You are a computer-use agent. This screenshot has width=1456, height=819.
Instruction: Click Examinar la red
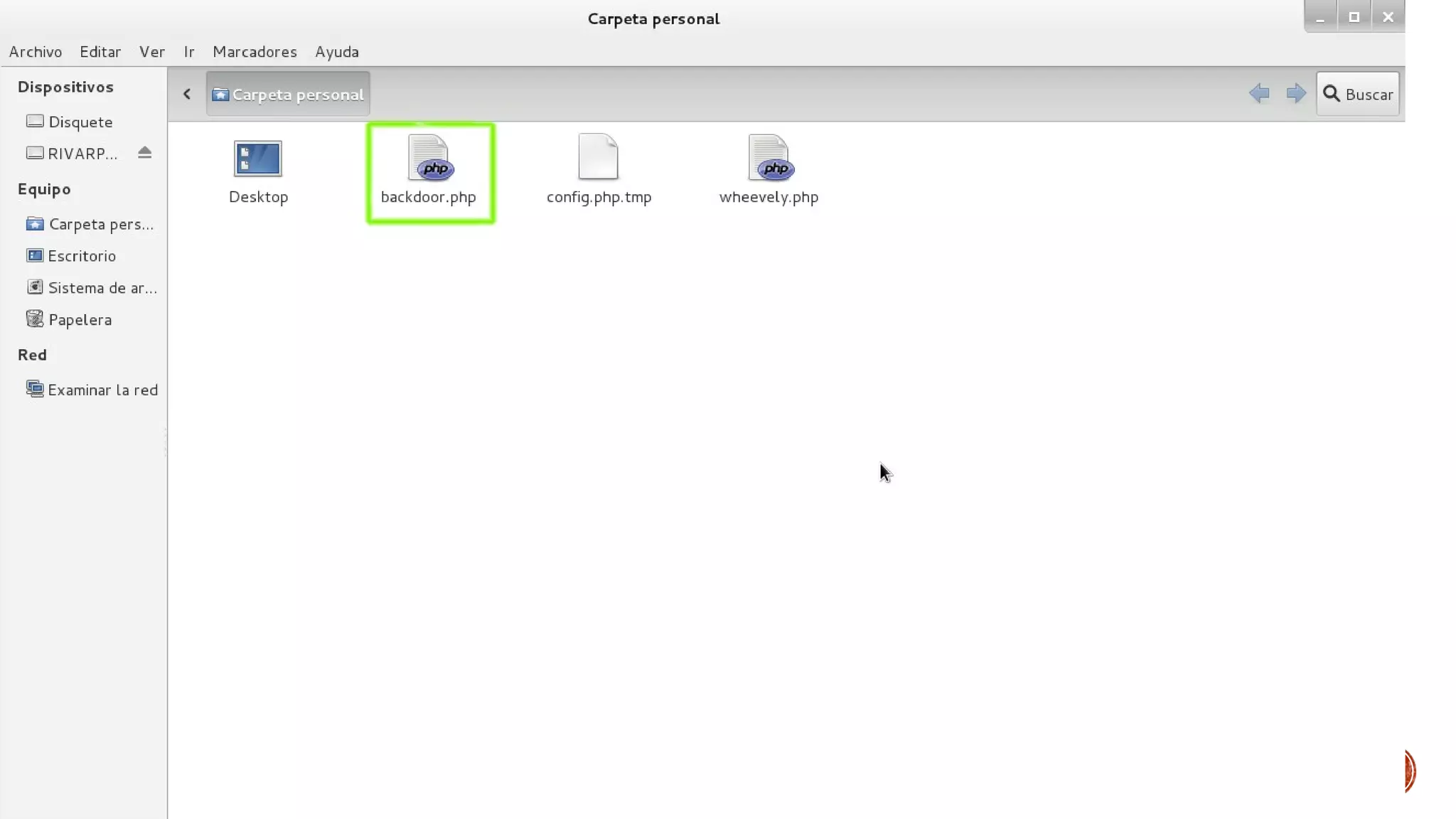coord(102,390)
